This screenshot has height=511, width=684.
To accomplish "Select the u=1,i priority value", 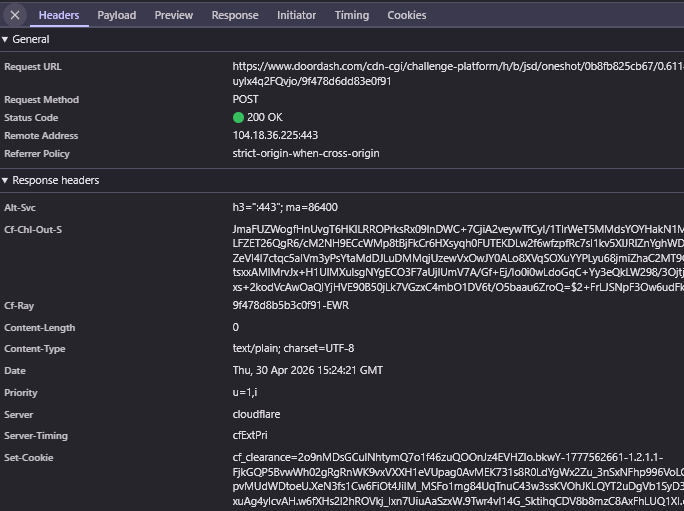I will coord(245,392).
